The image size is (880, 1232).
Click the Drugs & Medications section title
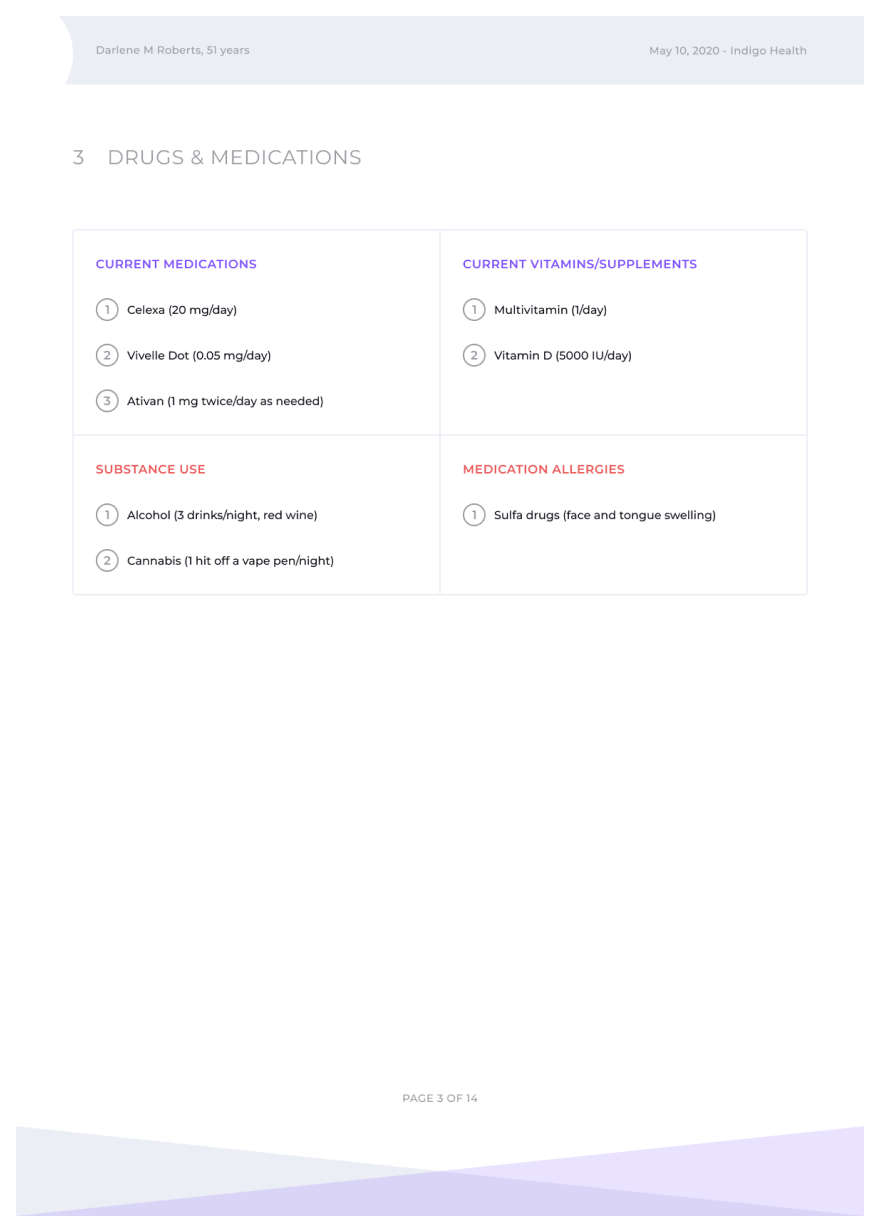pyautogui.click(x=234, y=158)
